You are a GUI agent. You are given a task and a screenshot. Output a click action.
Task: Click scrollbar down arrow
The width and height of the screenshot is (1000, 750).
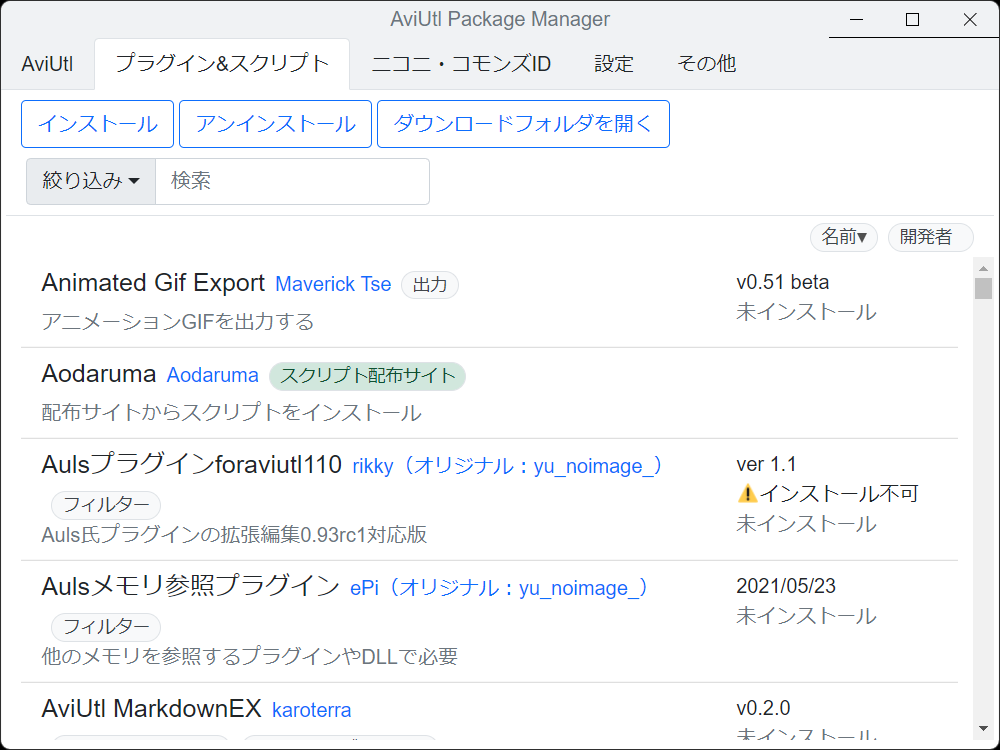(983, 728)
